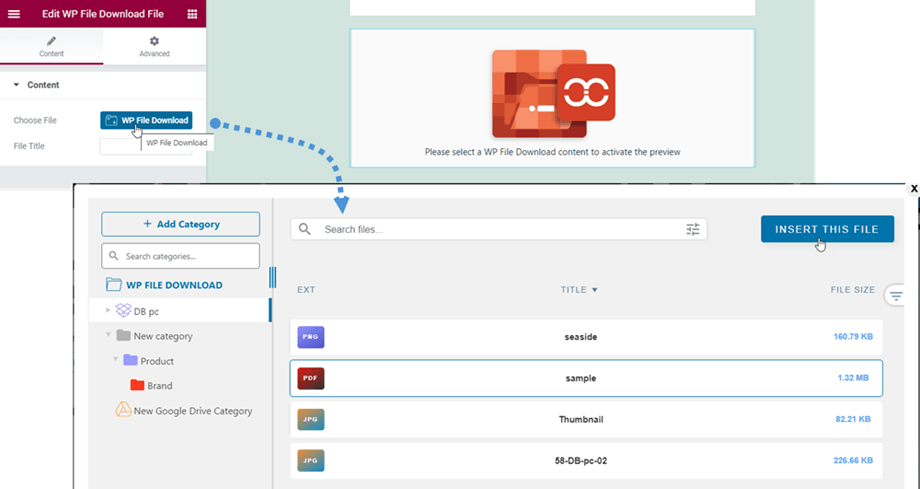The image size is (920, 489).
Task: Open the Elementor hamburger menu
Action: (x=14, y=14)
